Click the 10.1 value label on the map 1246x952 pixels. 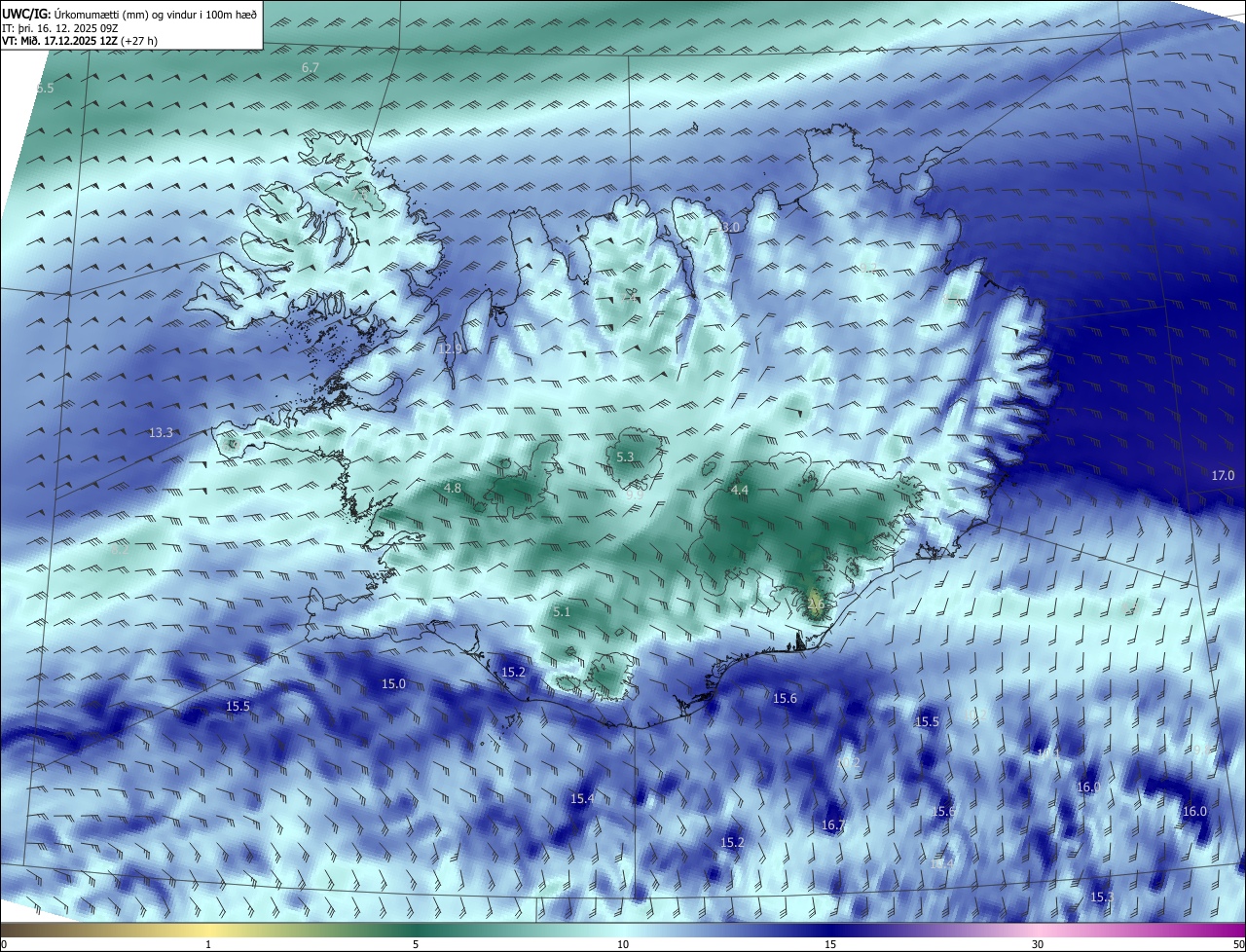(x=1048, y=752)
